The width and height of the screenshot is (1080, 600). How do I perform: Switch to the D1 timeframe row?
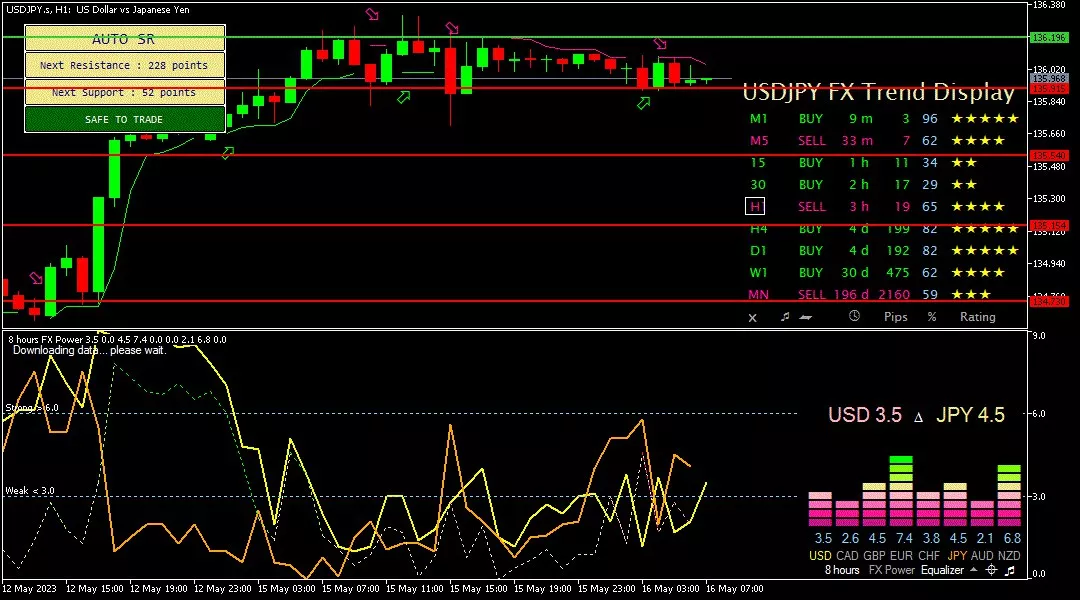[758, 251]
